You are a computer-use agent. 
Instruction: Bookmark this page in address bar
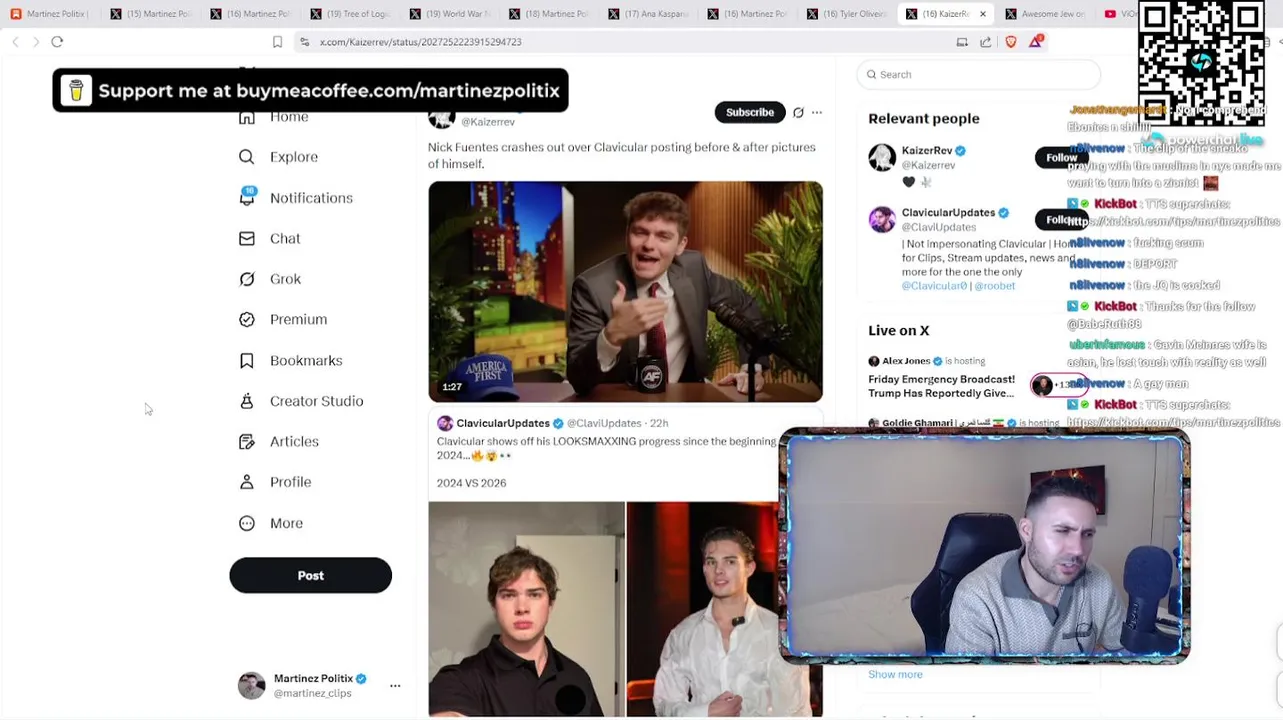click(x=277, y=42)
